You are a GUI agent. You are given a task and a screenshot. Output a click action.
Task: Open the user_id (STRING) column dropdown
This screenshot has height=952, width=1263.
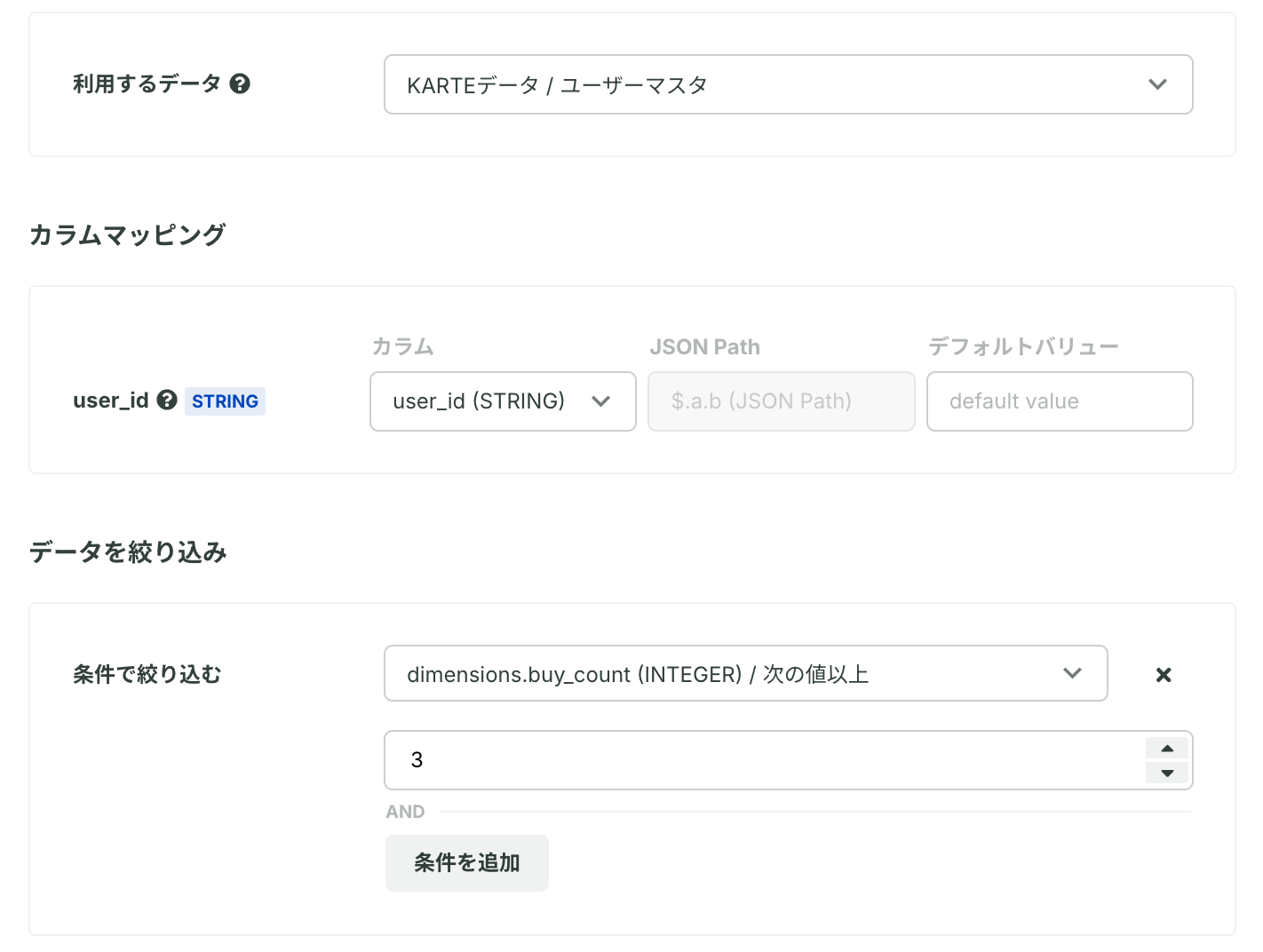(x=503, y=401)
